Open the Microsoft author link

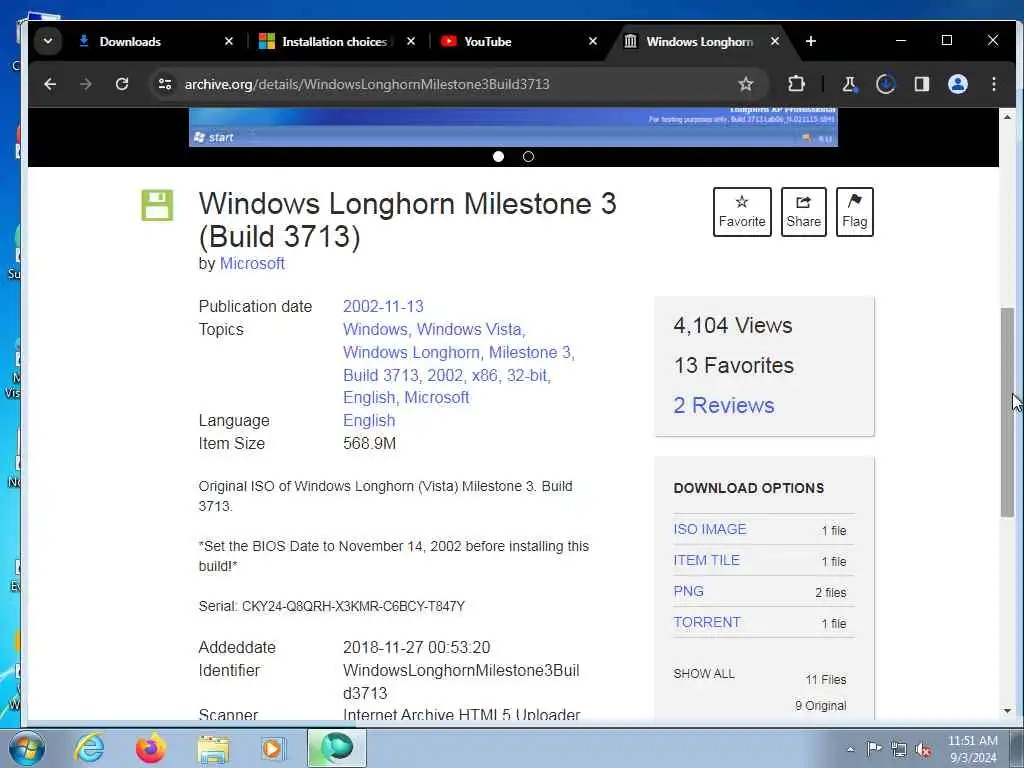click(x=252, y=263)
